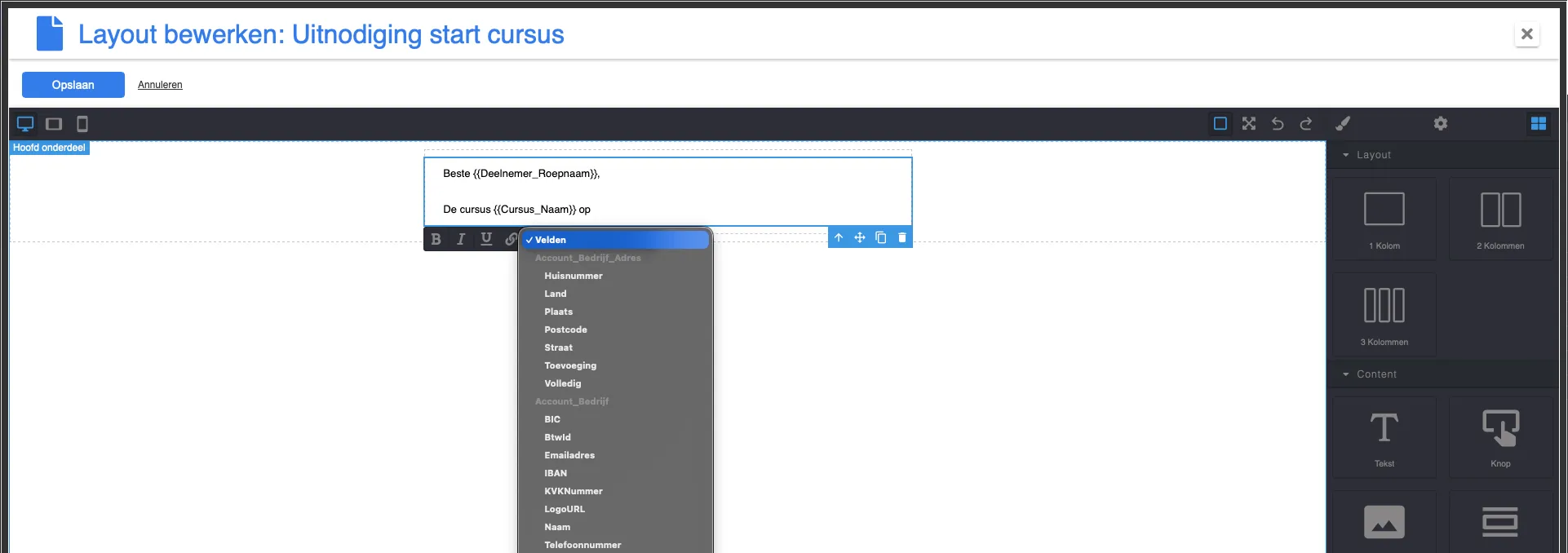This screenshot has width=1568, height=553.
Task: Choose Postcode from the fields list
Action: (x=616, y=330)
